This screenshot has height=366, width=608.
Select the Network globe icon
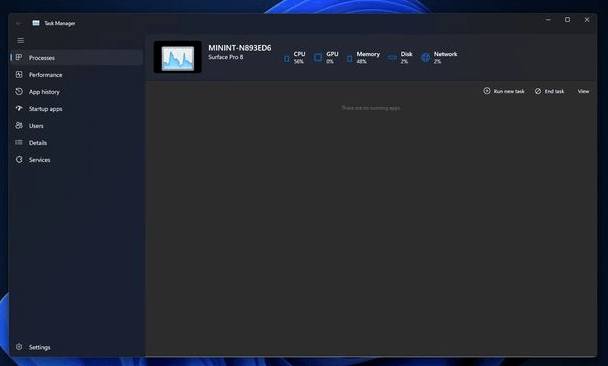click(425, 57)
